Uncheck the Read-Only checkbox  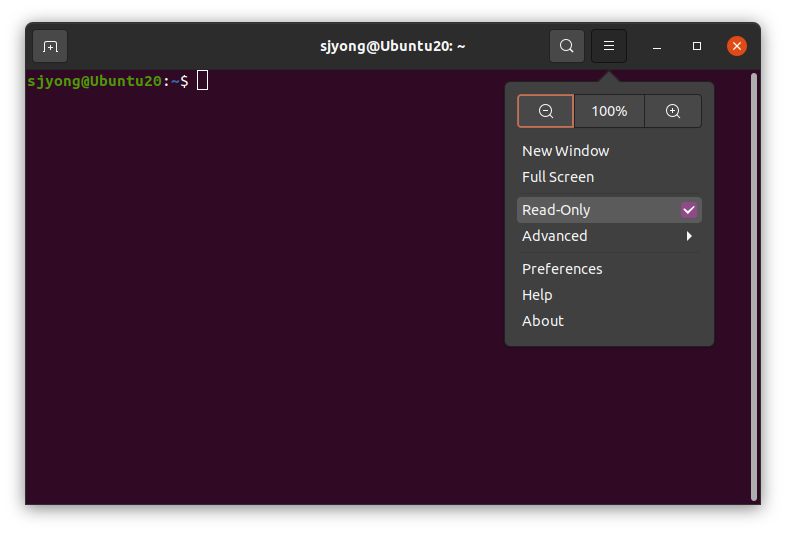point(689,210)
